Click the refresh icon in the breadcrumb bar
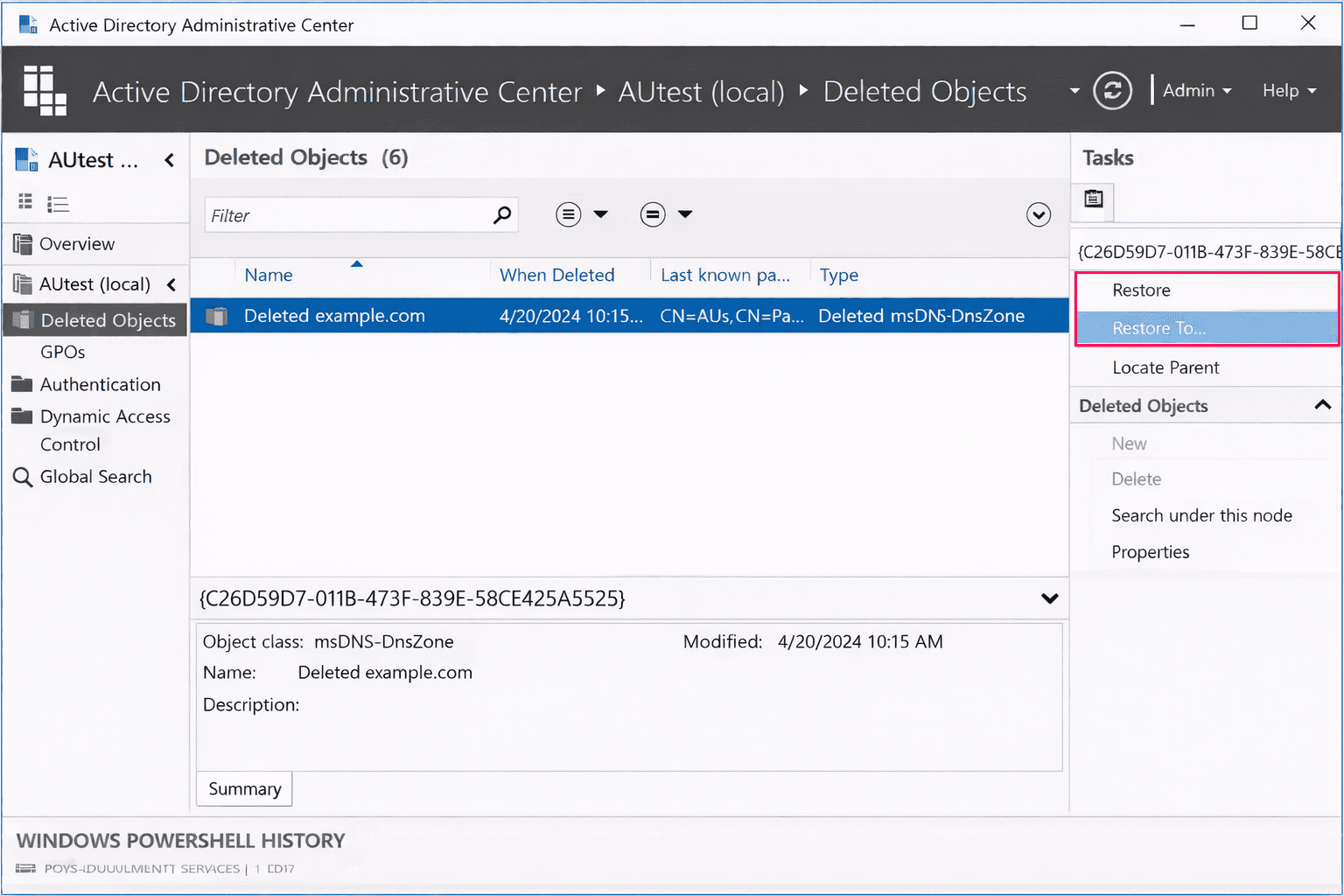 [x=1112, y=90]
